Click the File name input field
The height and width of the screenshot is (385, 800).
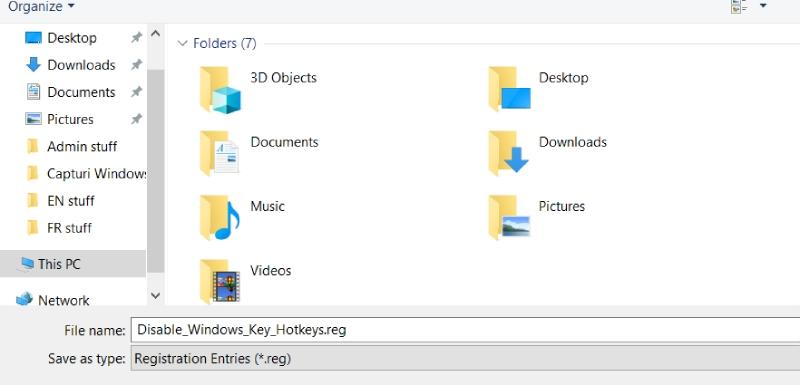tap(465, 330)
